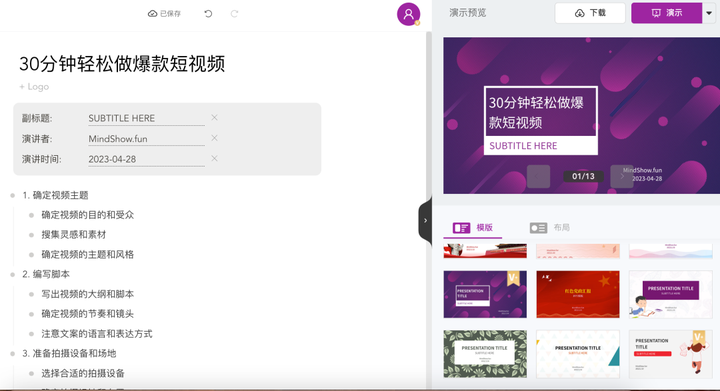720x391 pixels.
Task: Click the Add Logo link
Action: [x=34, y=87]
